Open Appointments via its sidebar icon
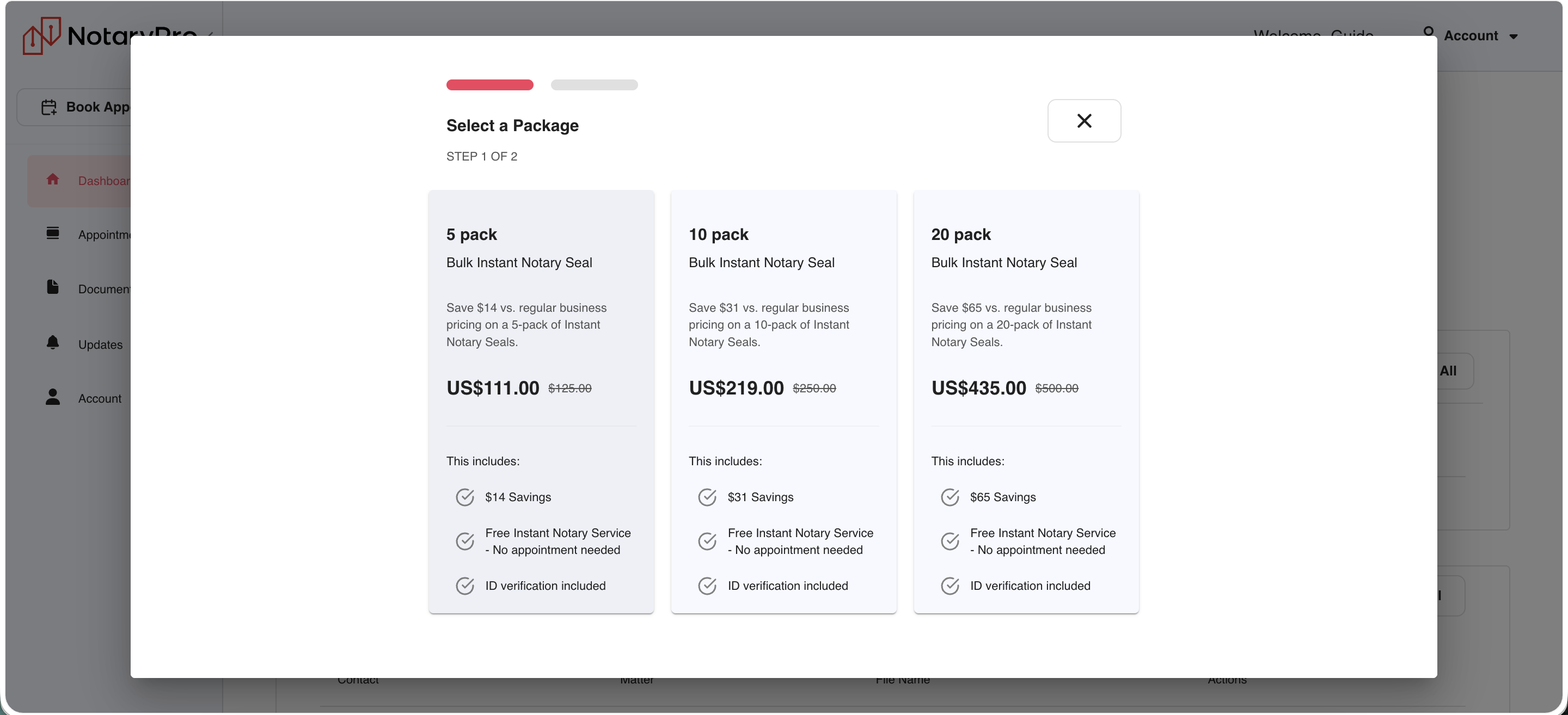1568x715 pixels. coord(52,233)
